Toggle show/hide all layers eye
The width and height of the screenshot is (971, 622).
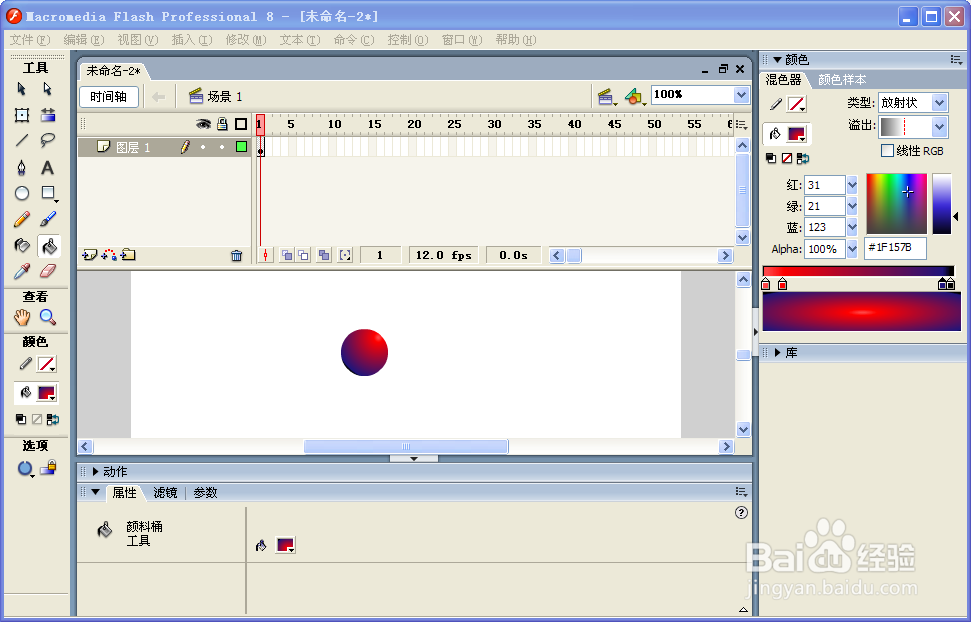203,124
